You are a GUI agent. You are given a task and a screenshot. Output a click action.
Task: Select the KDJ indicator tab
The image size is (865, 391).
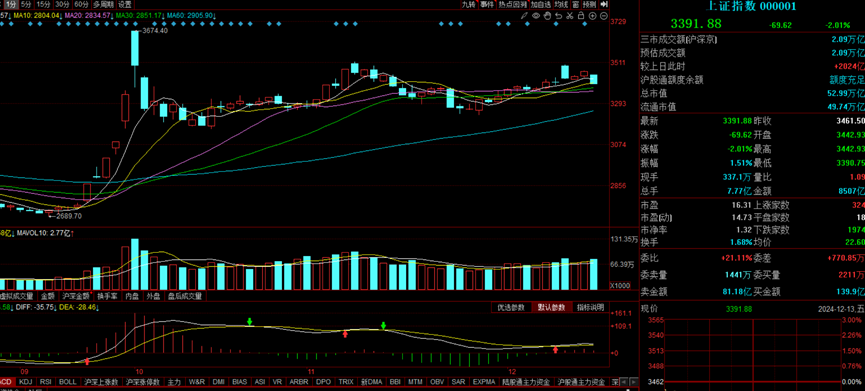pos(25,382)
